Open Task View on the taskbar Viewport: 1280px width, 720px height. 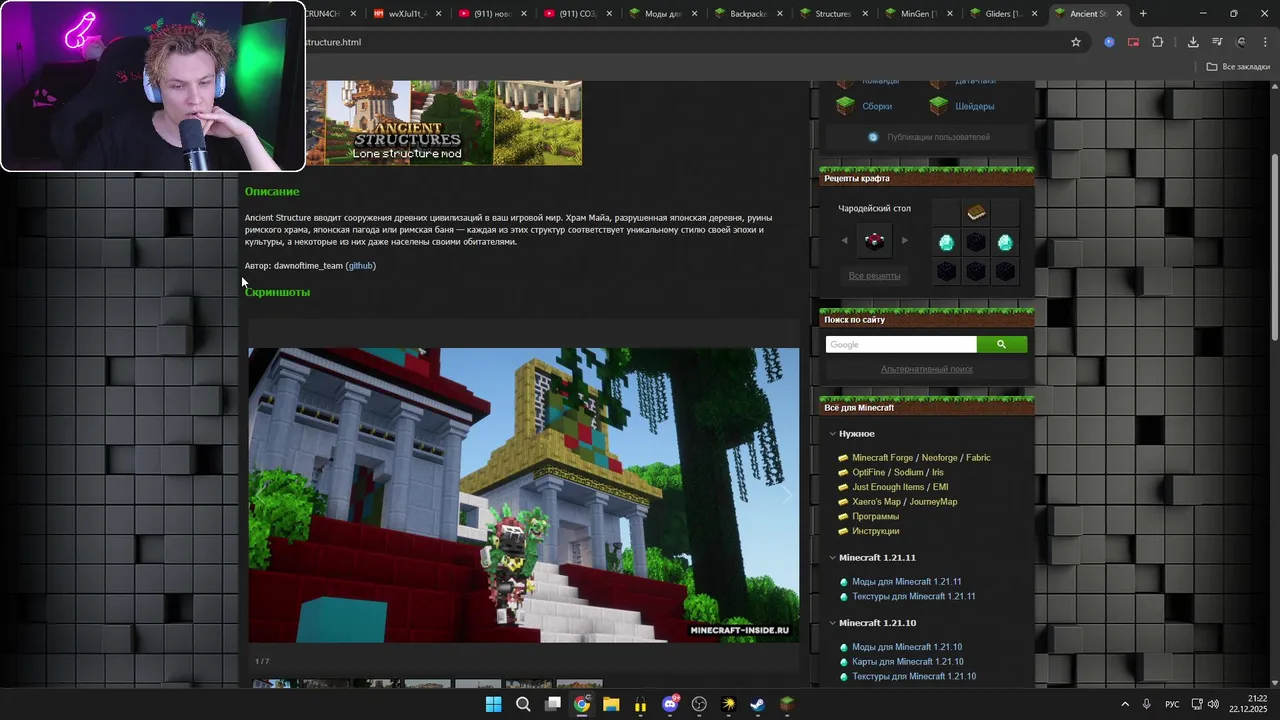coord(553,704)
